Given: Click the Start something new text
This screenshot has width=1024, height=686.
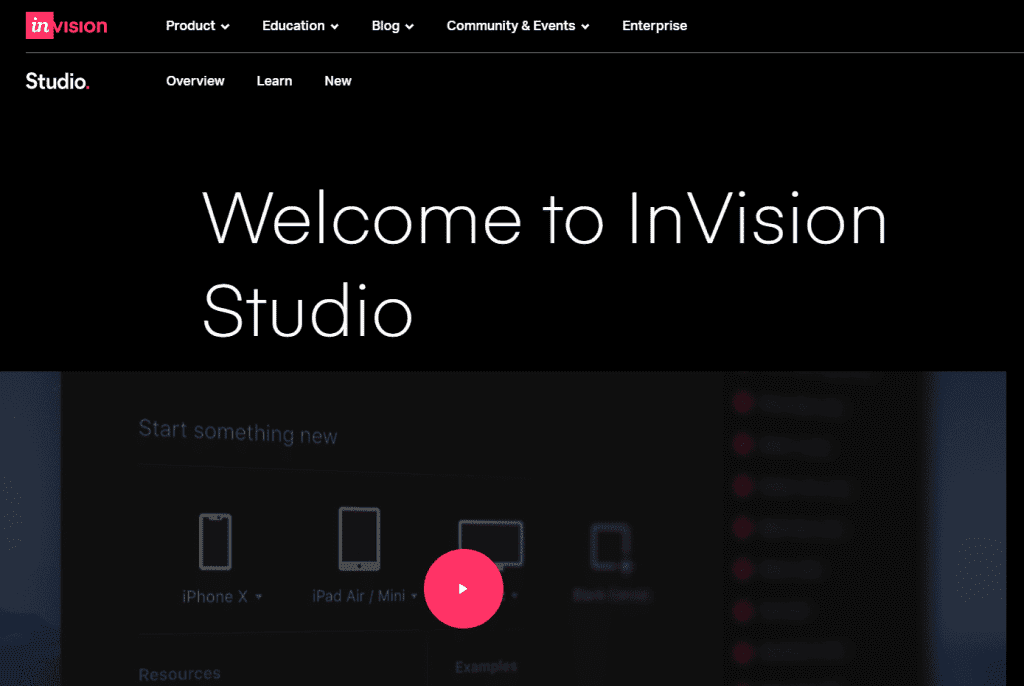Looking at the screenshot, I should [x=238, y=432].
